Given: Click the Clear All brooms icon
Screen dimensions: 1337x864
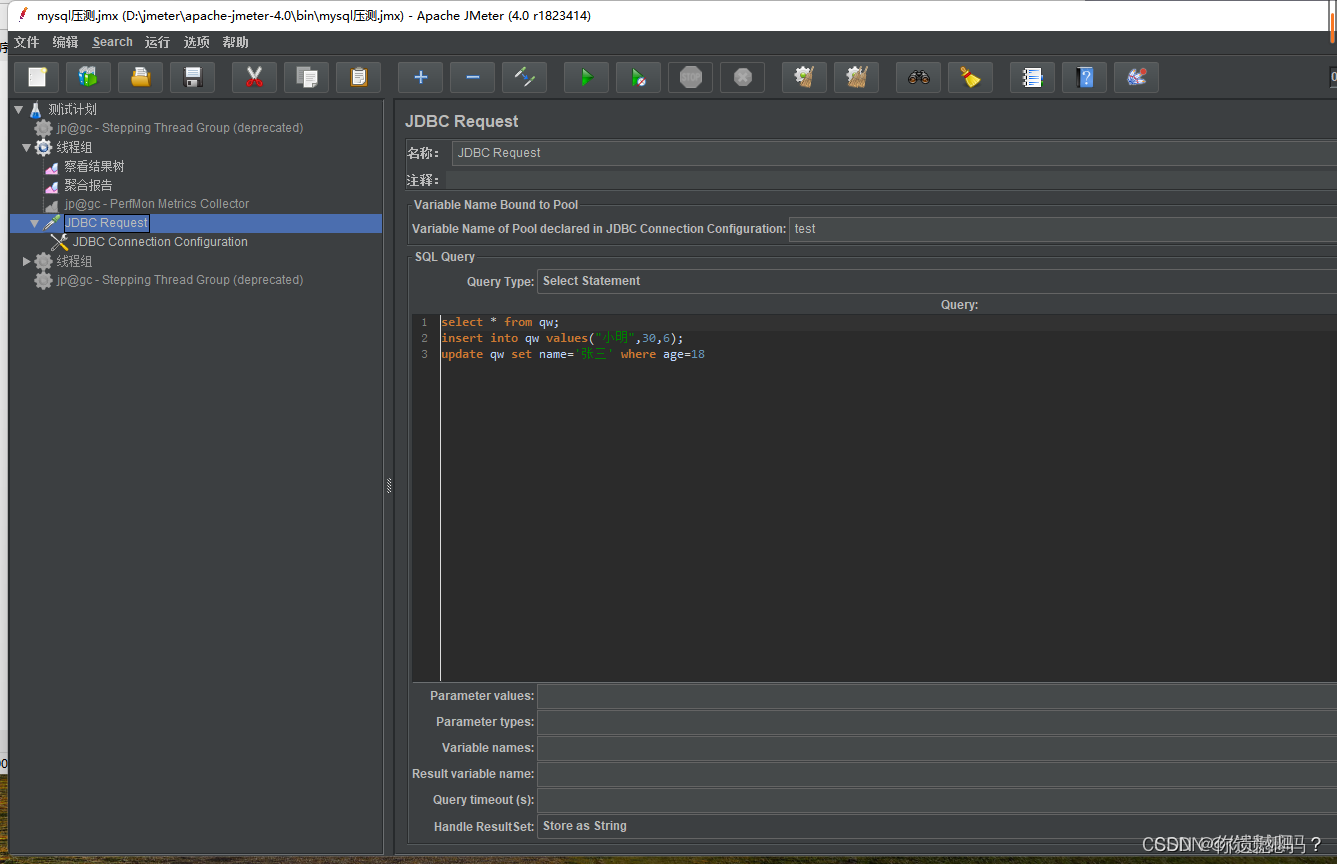Looking at the screenshot, I should coord(856,77).
